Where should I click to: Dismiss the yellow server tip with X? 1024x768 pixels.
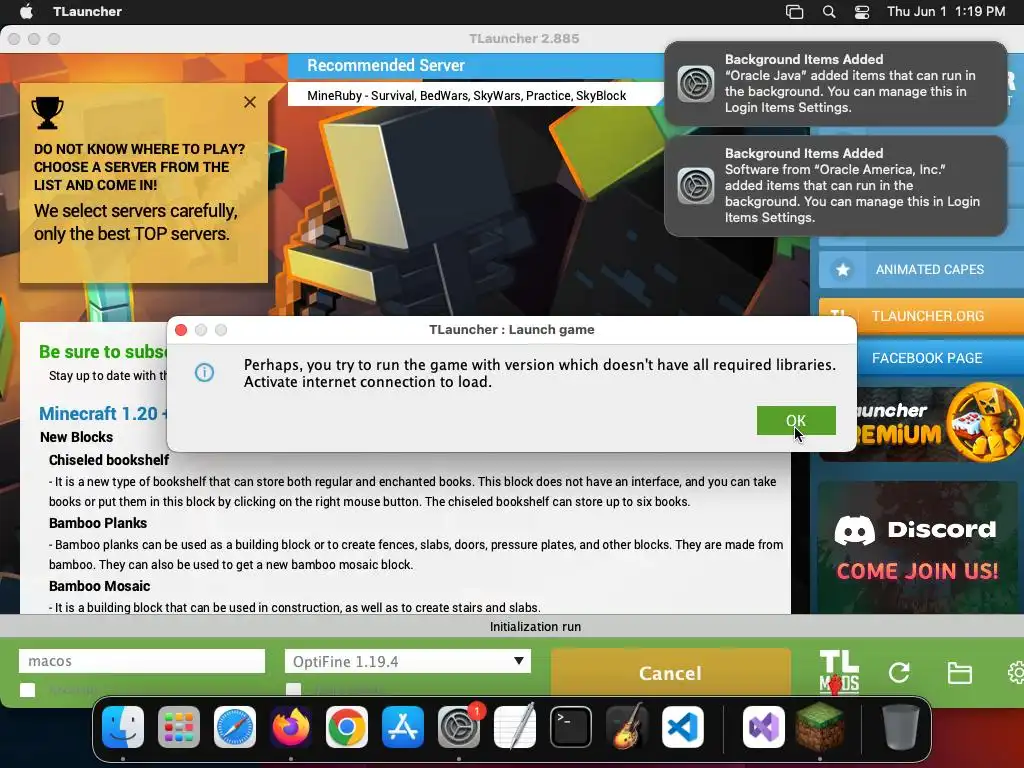click(x=249, y=102)
